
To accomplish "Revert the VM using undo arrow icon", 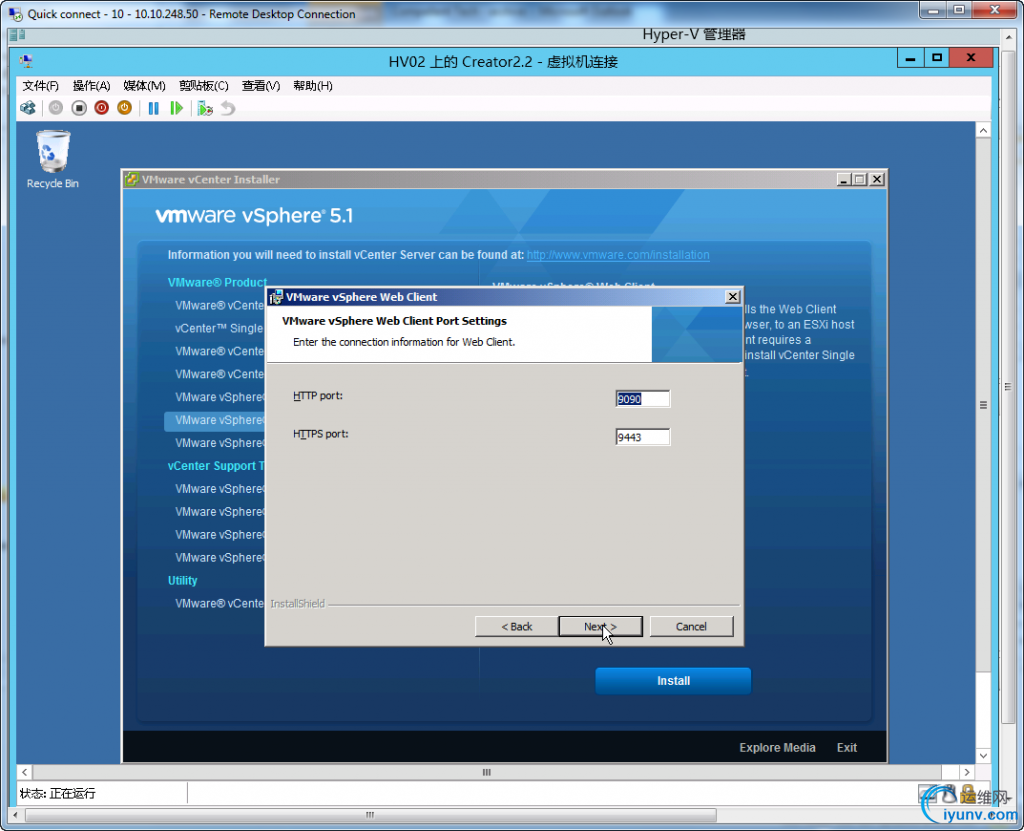I will 228,108.
